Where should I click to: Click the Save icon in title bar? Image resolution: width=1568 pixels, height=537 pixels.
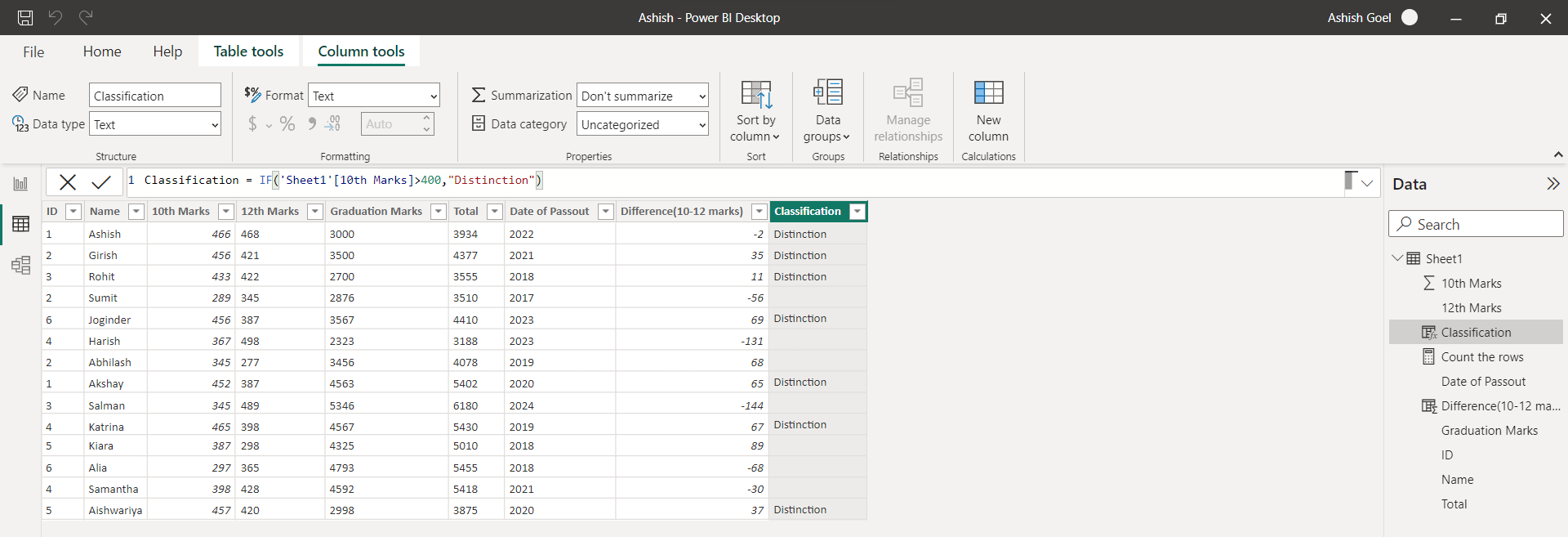(x=25, y=17)
